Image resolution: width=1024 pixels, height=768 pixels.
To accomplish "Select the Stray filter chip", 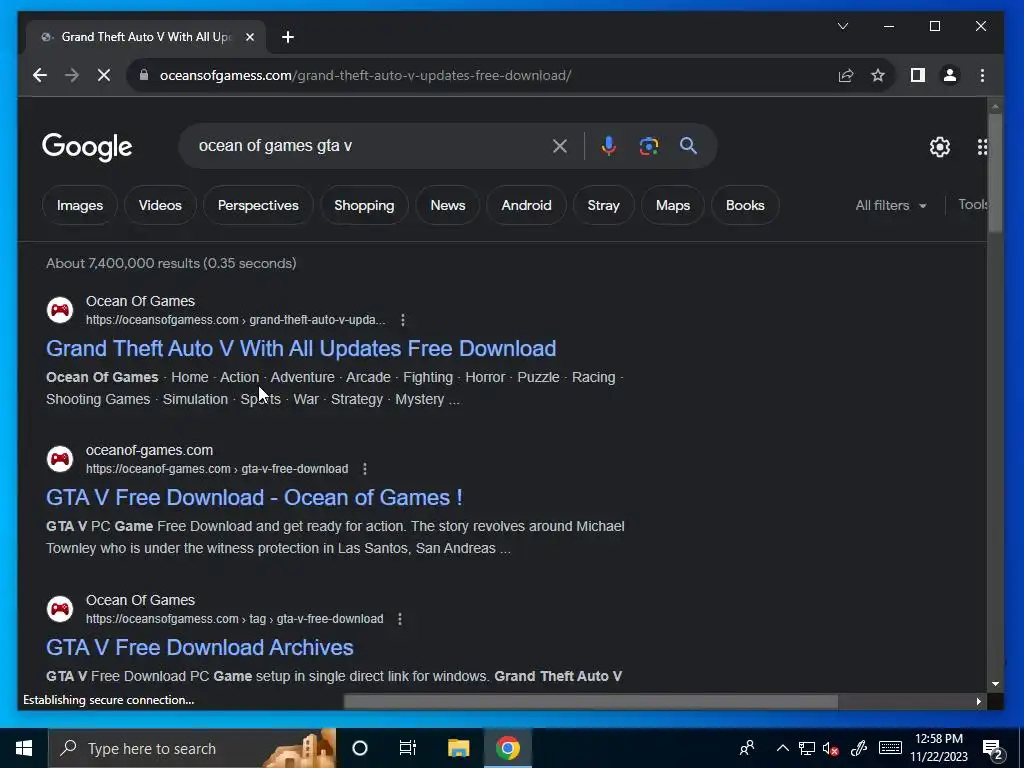I will tap(603, 205).
